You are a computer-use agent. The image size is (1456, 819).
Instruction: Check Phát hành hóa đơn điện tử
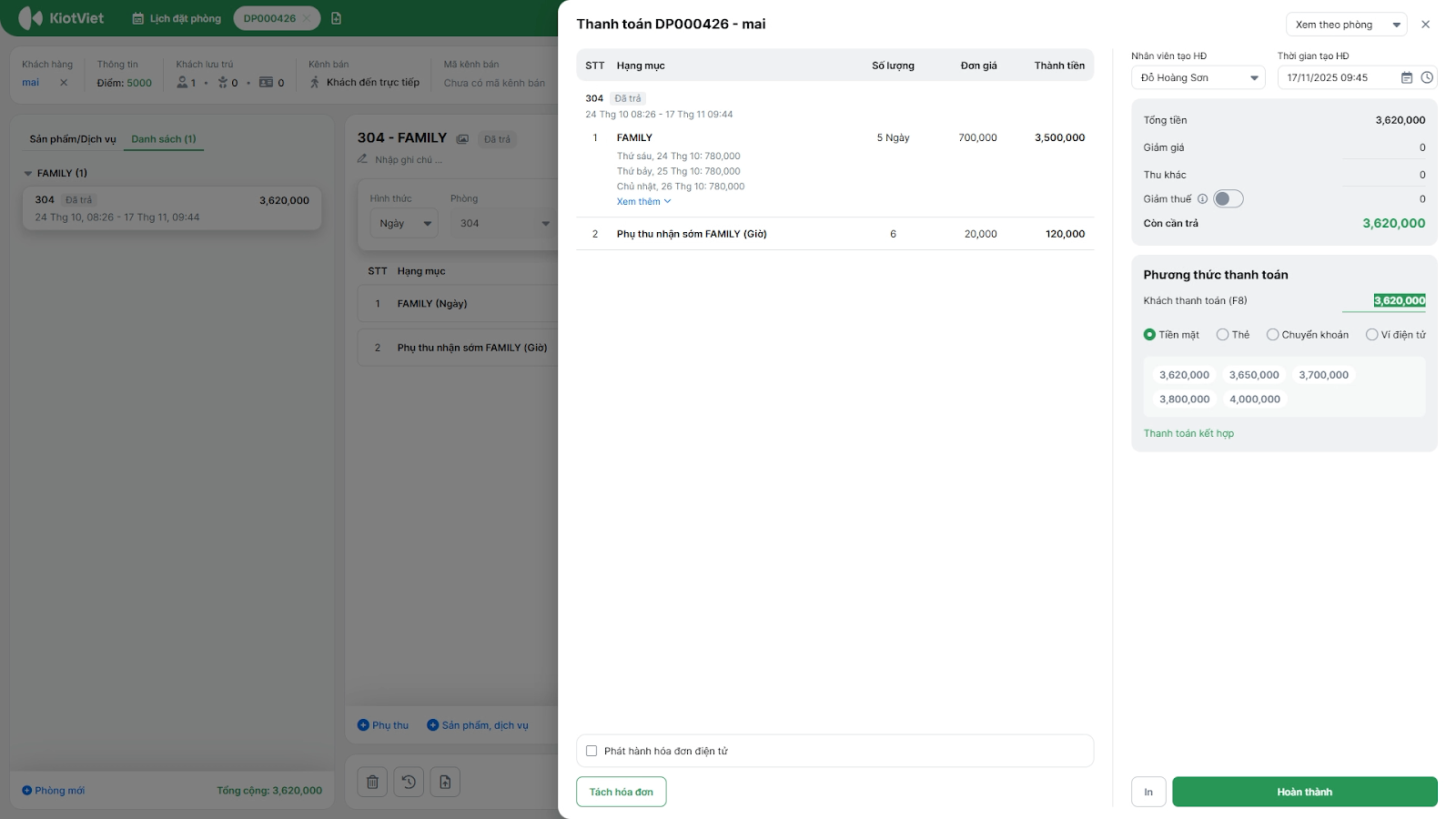591,751
